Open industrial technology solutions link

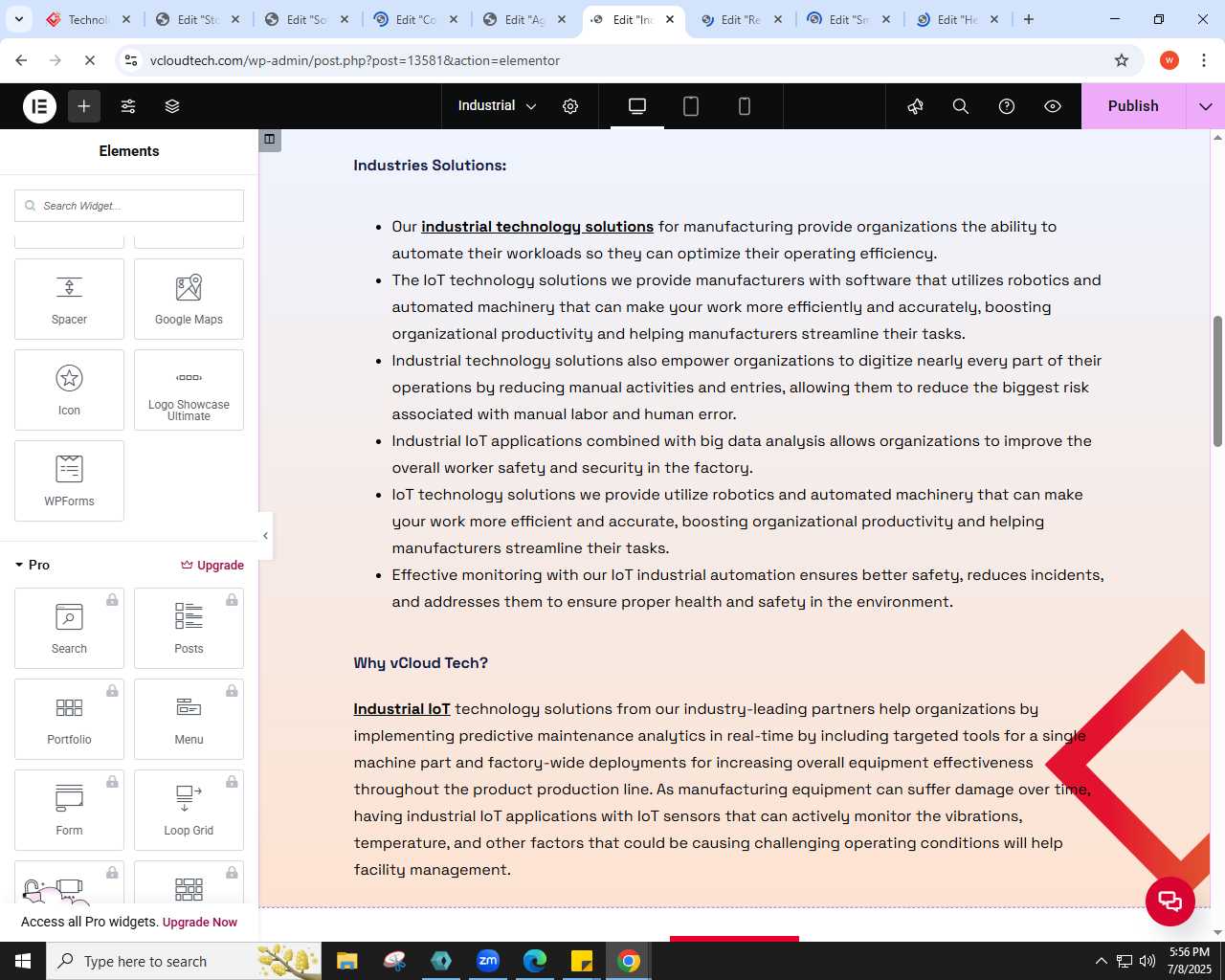(x=537, y=227)
